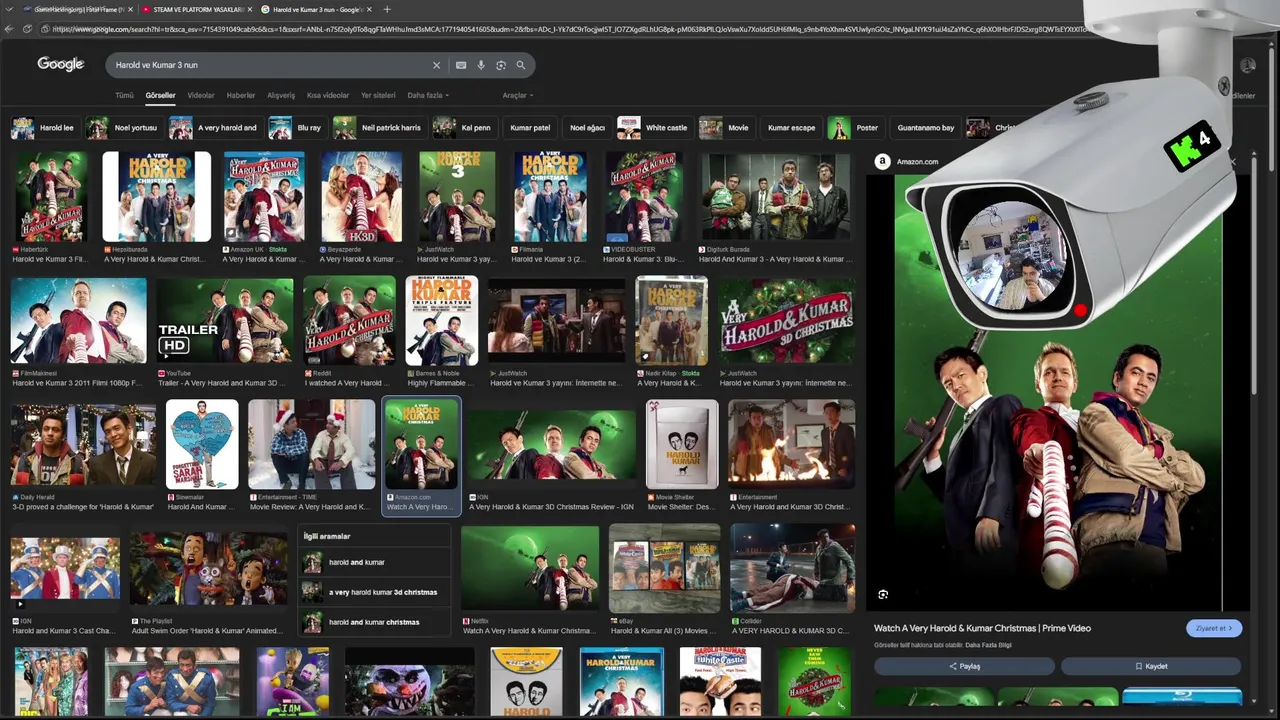Select the Poster filter chip
This screenshot has width=1280, height=720.
pyautogui.click(x=855, y=128)
